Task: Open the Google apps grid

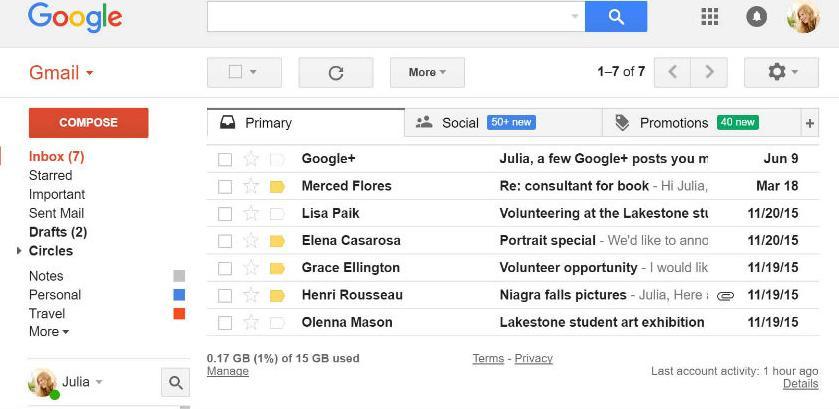Action: (x=710, y=17)
